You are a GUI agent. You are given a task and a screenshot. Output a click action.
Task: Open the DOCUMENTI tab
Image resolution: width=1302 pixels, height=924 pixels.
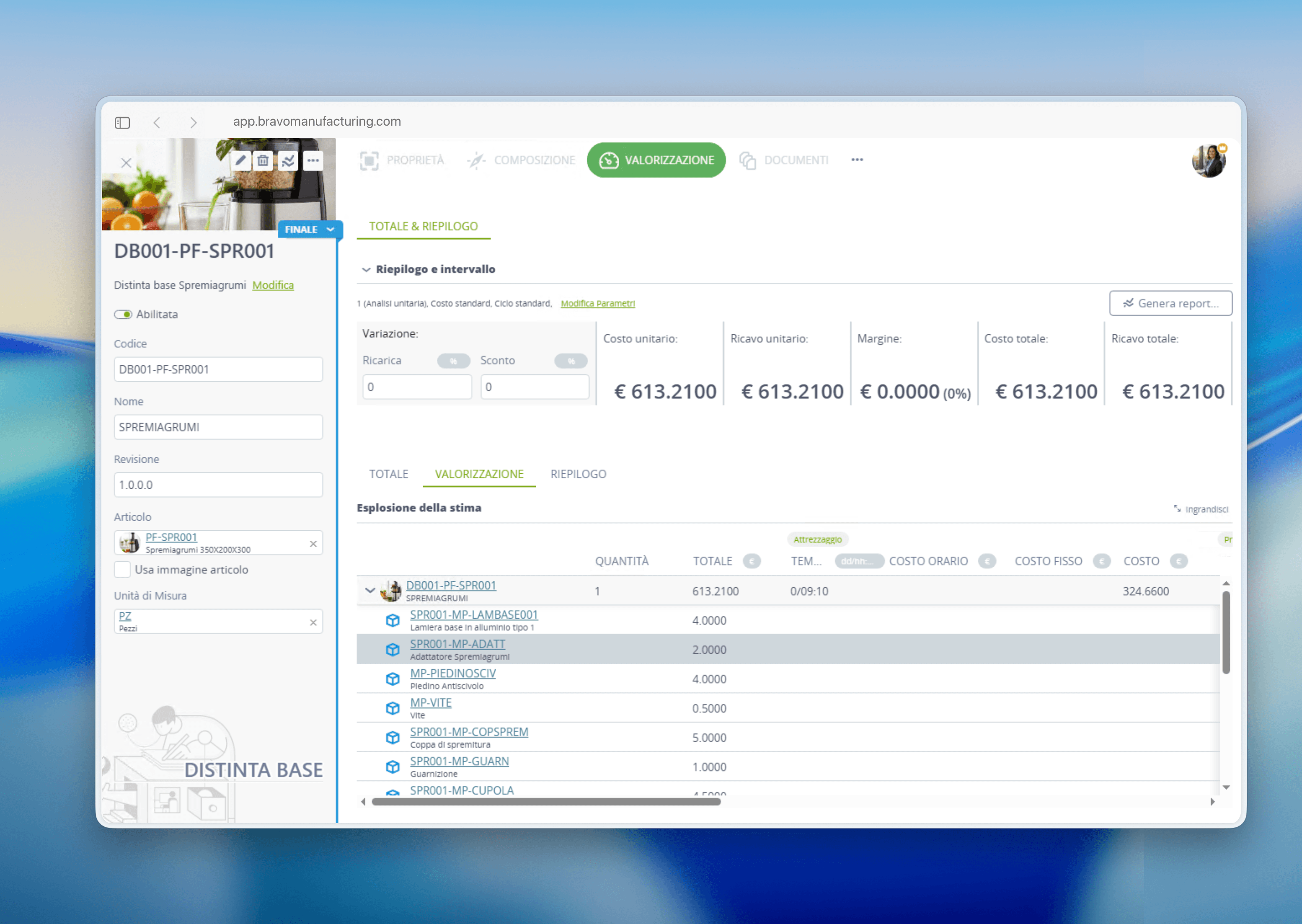[x=784, y=160]
